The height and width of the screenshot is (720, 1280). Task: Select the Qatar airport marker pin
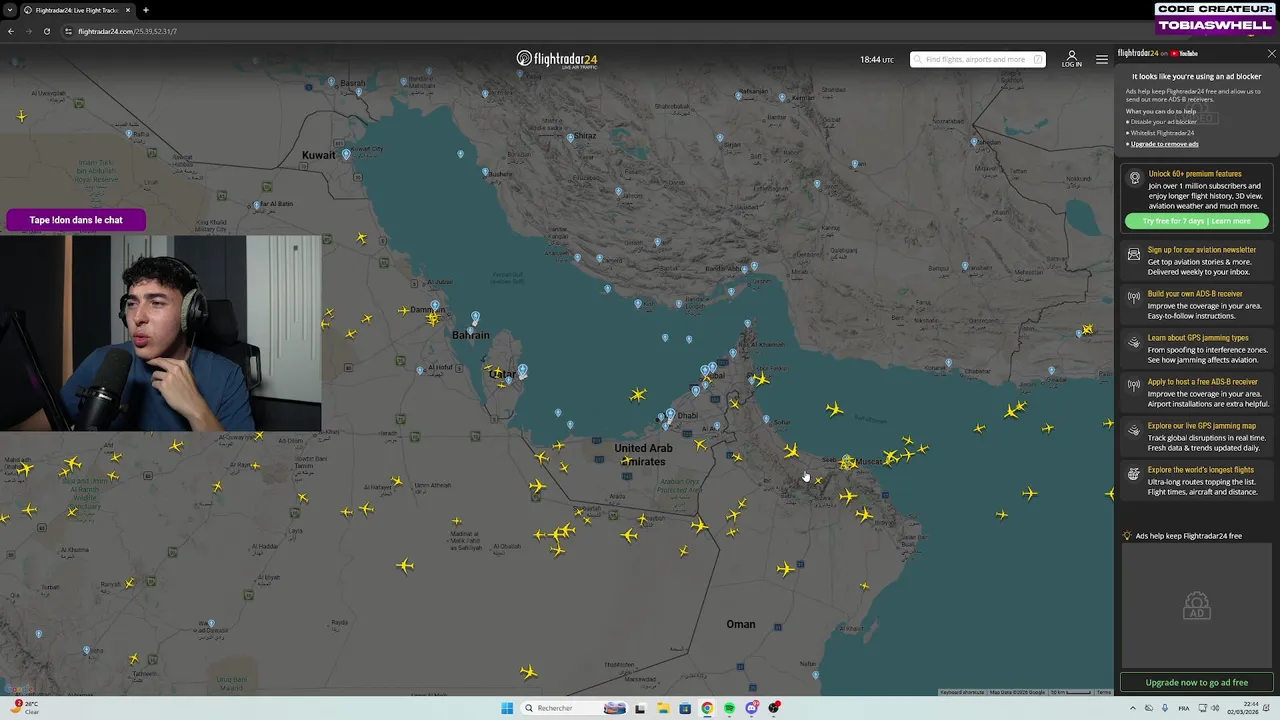(x=522, y=371)
